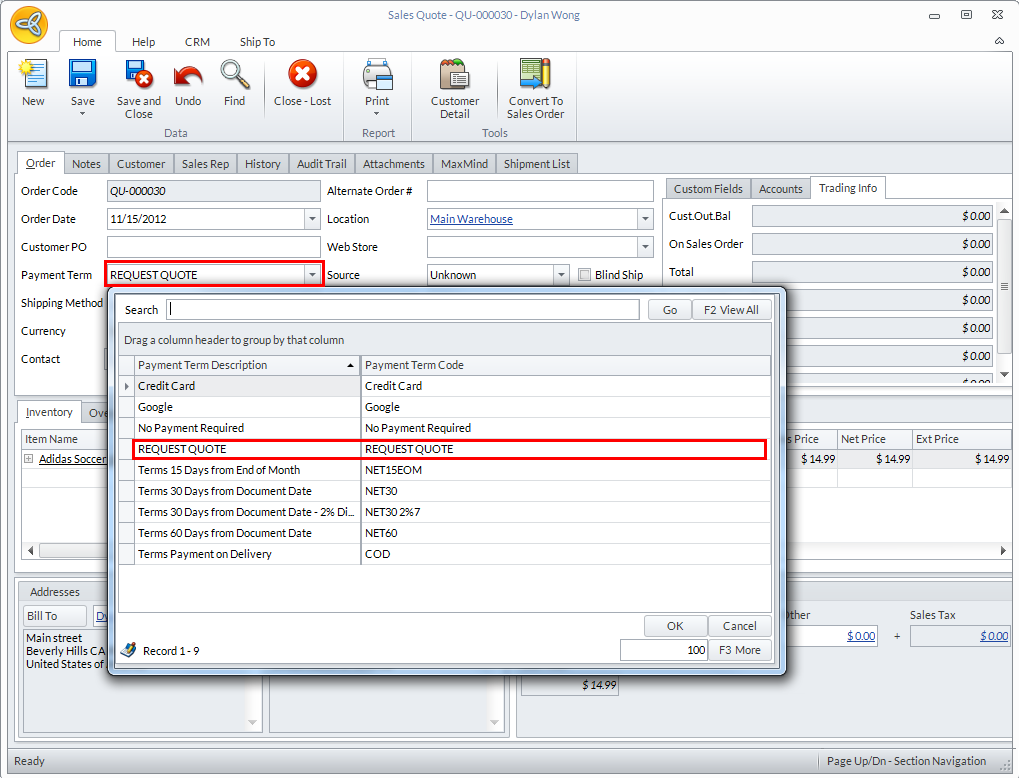Click F2 View All button
1019x778 pixels.
[x=731, y=310]
